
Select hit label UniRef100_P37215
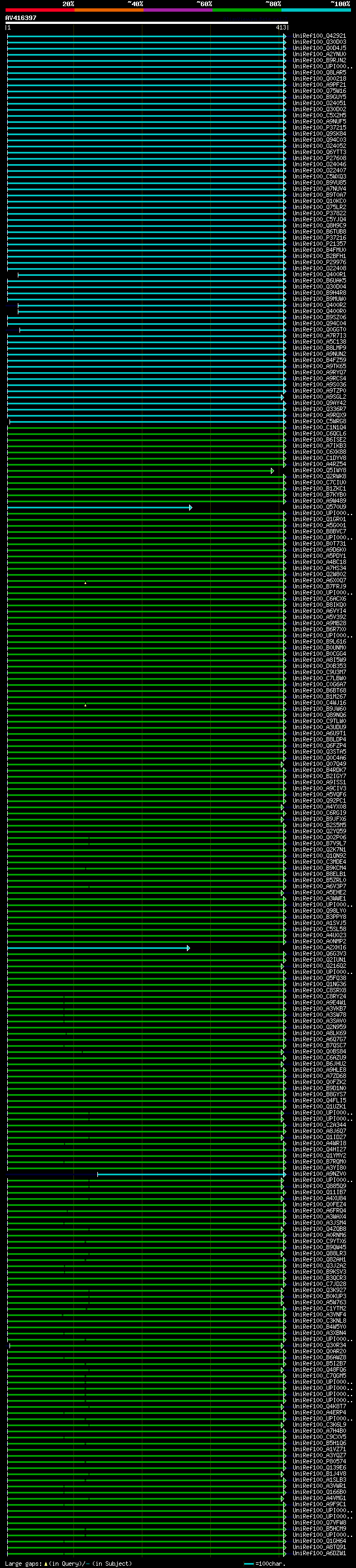319,128
